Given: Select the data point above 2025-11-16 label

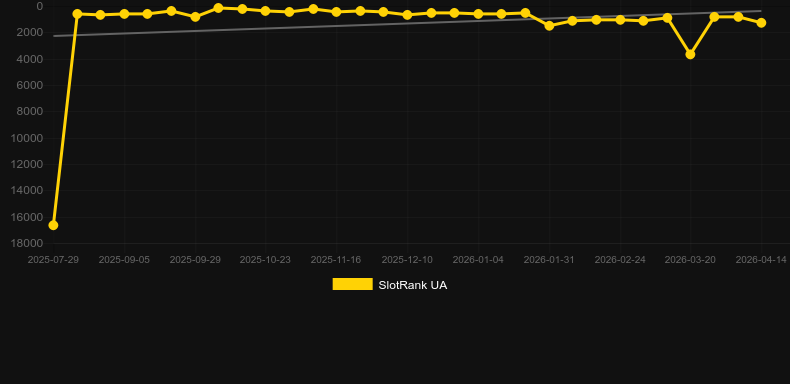Looking at the screenshot, I should pyautogui.click(x=337, y=12).
